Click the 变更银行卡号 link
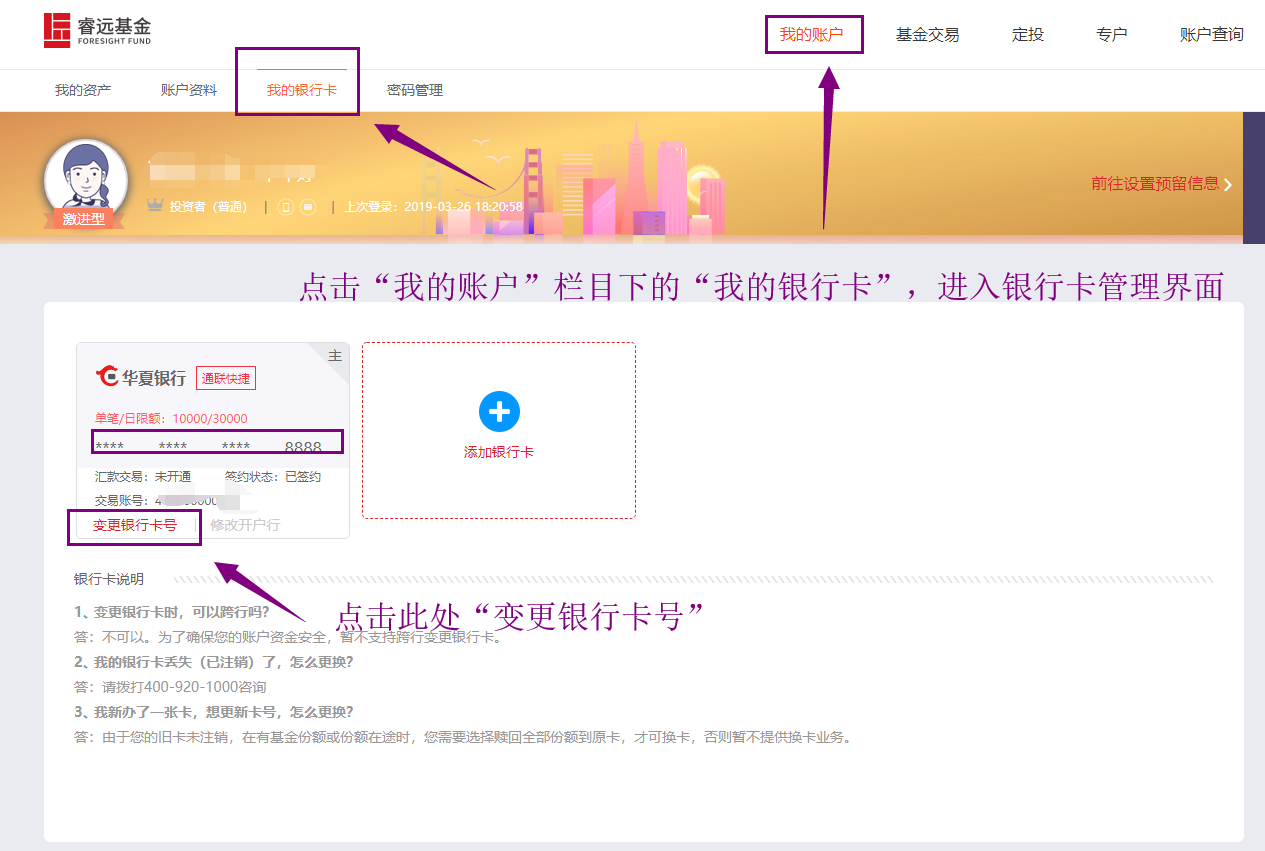 [x=135, y=525]
